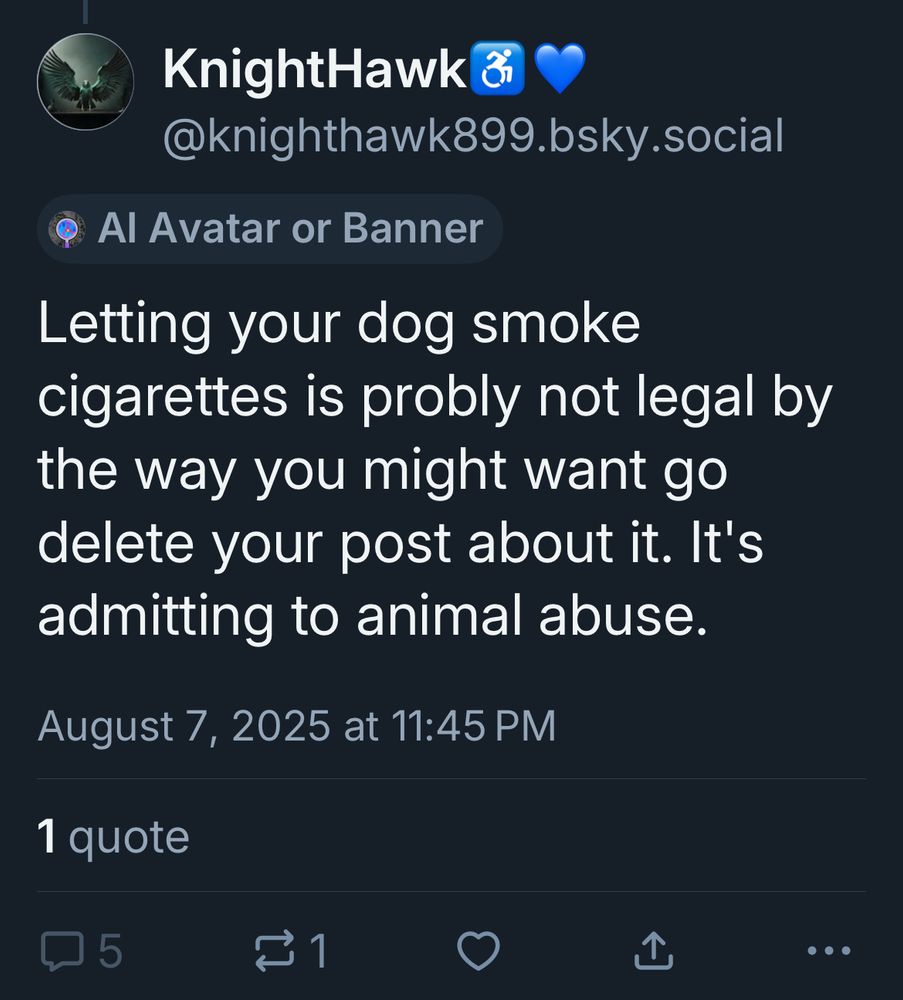This screenshot has width=903, height=1000.
Task: Click the magnifying glass badge on the AI label
Action: pos(66,229)
